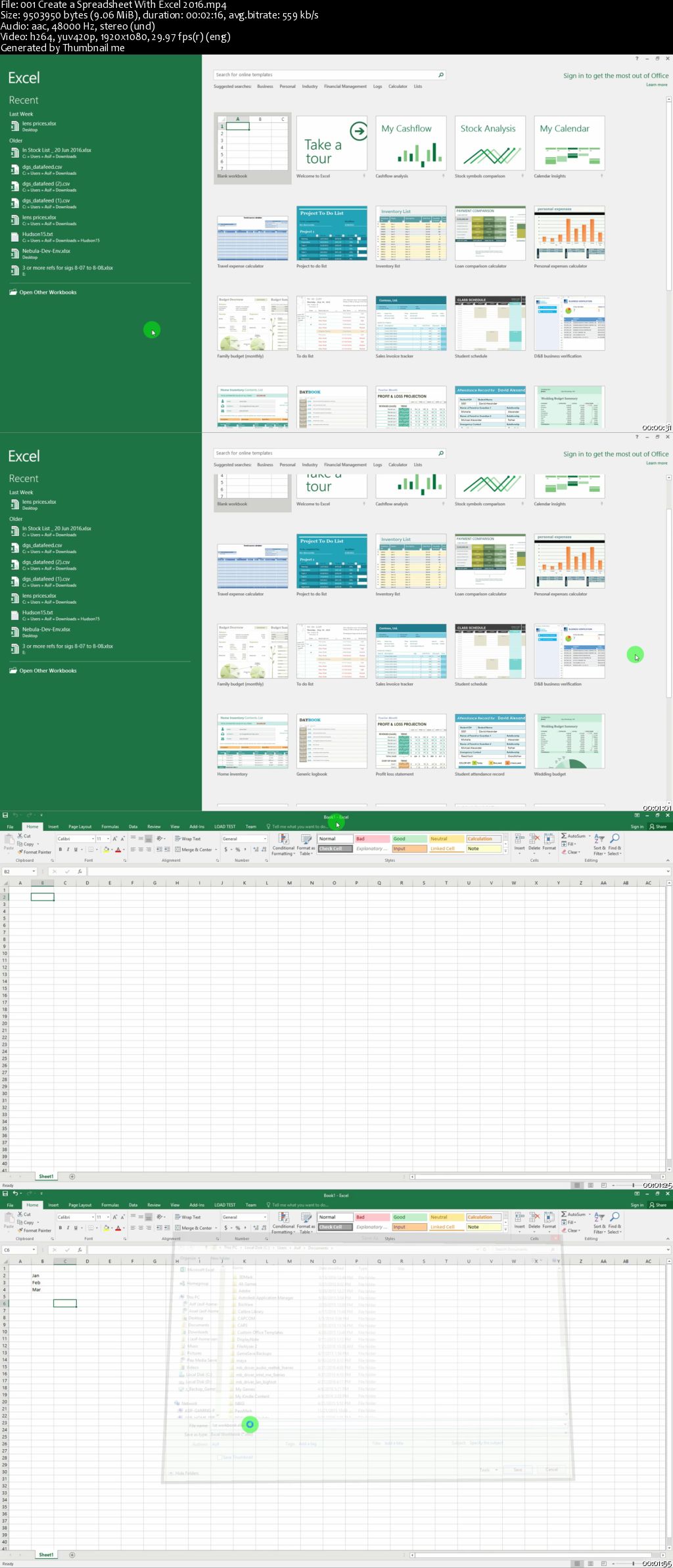Click Undo arrow in fourth frame's quick access toolbar

pos(14,1194)
